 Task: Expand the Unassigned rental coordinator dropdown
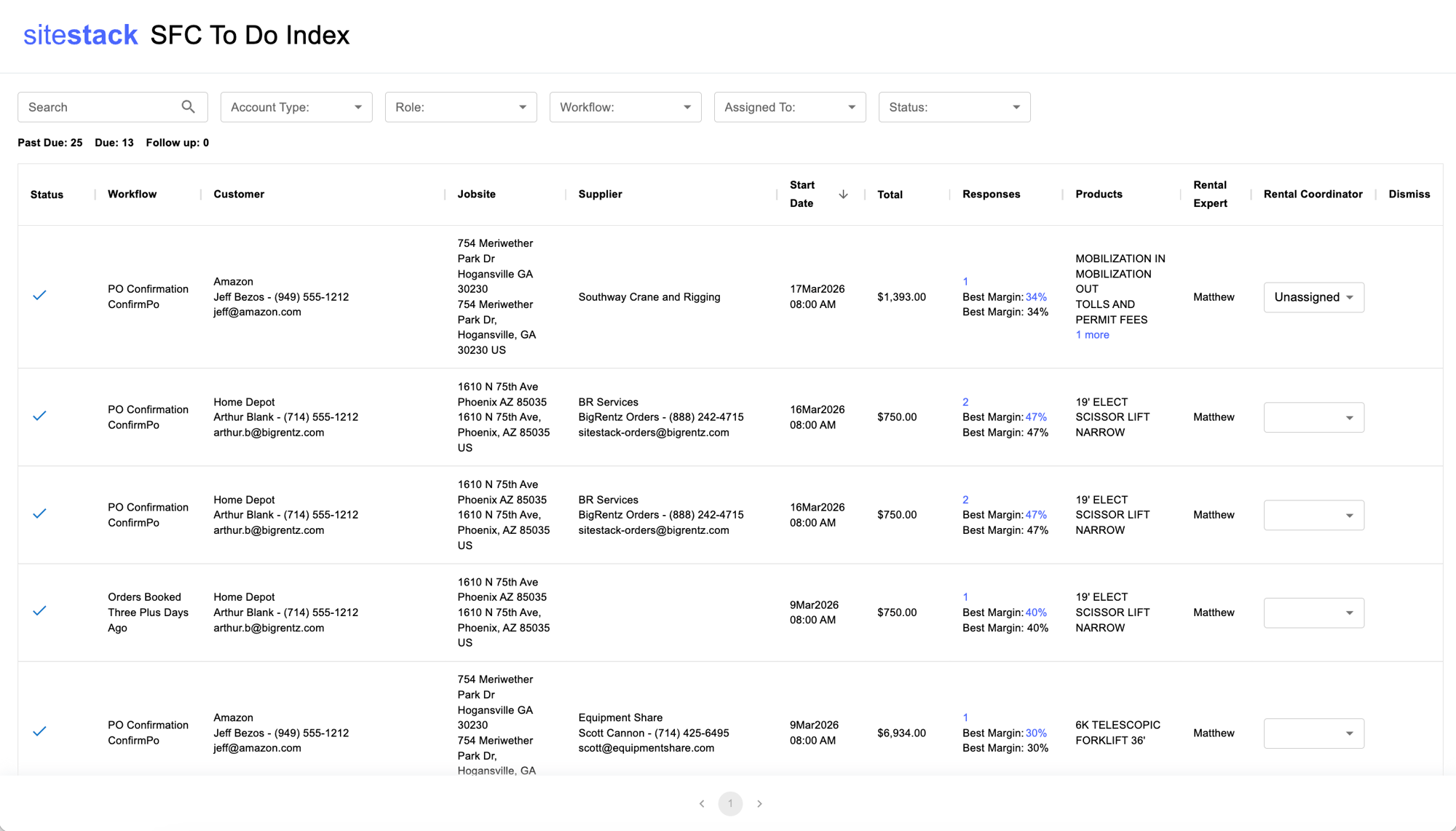point(1313,297)
